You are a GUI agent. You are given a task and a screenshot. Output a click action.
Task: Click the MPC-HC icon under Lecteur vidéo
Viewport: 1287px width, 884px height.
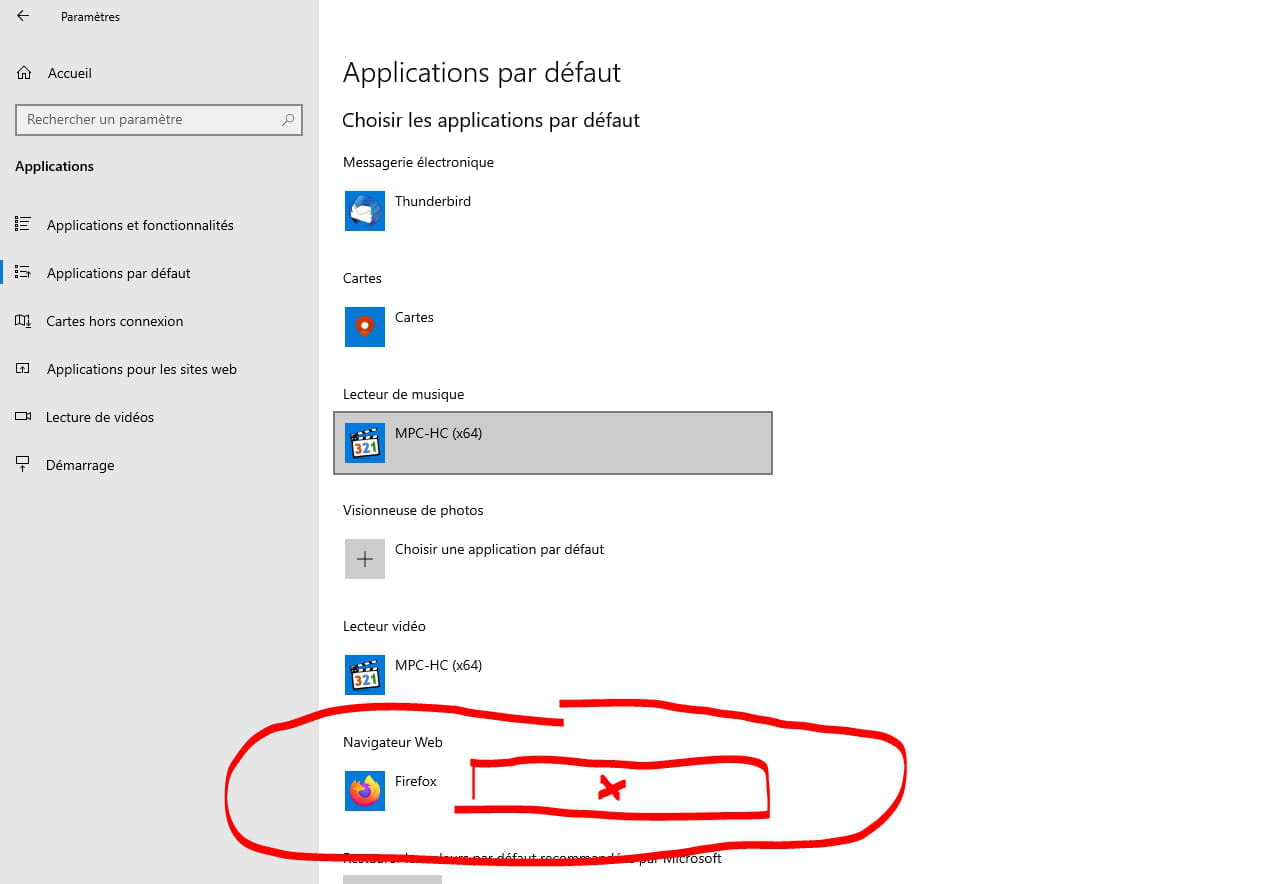pyautogui.click(x=365, y=675)
